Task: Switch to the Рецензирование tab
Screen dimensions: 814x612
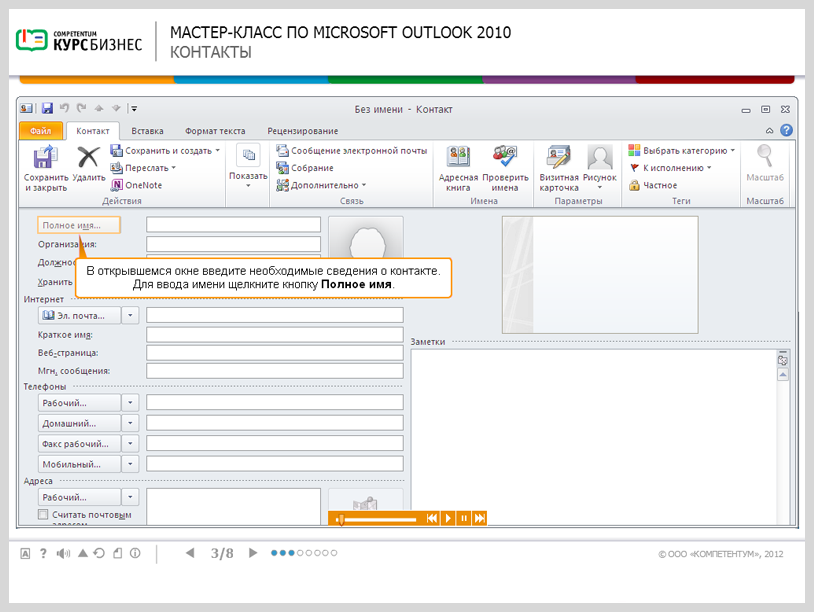Action: tap(303, 131)
